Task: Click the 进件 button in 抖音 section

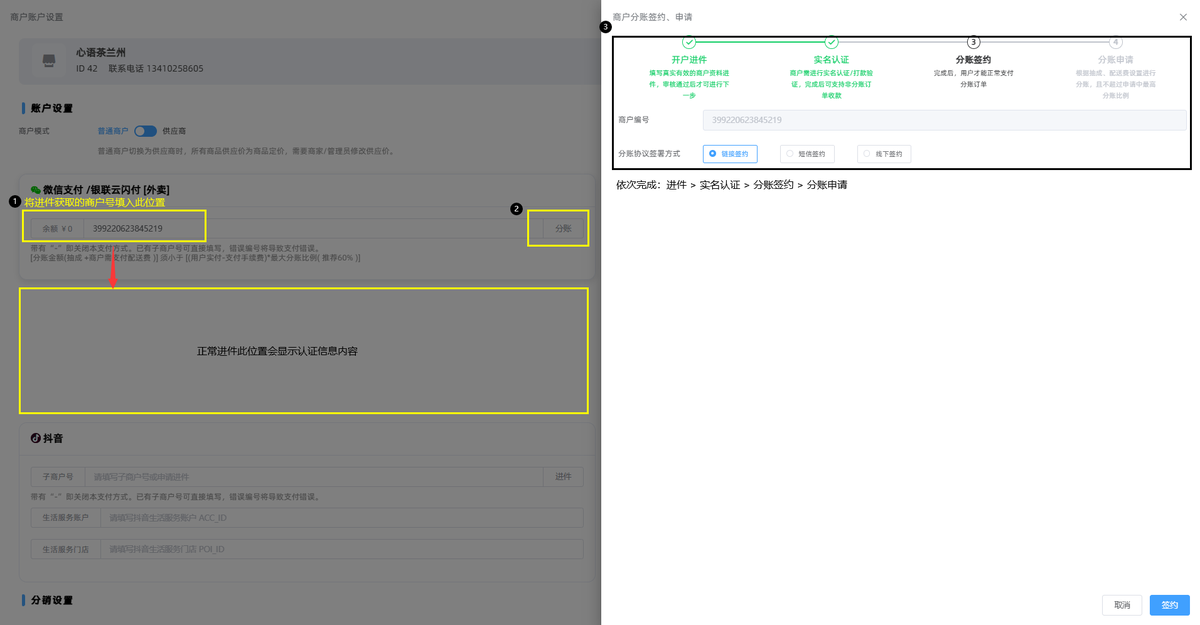Action: [563, 477]
